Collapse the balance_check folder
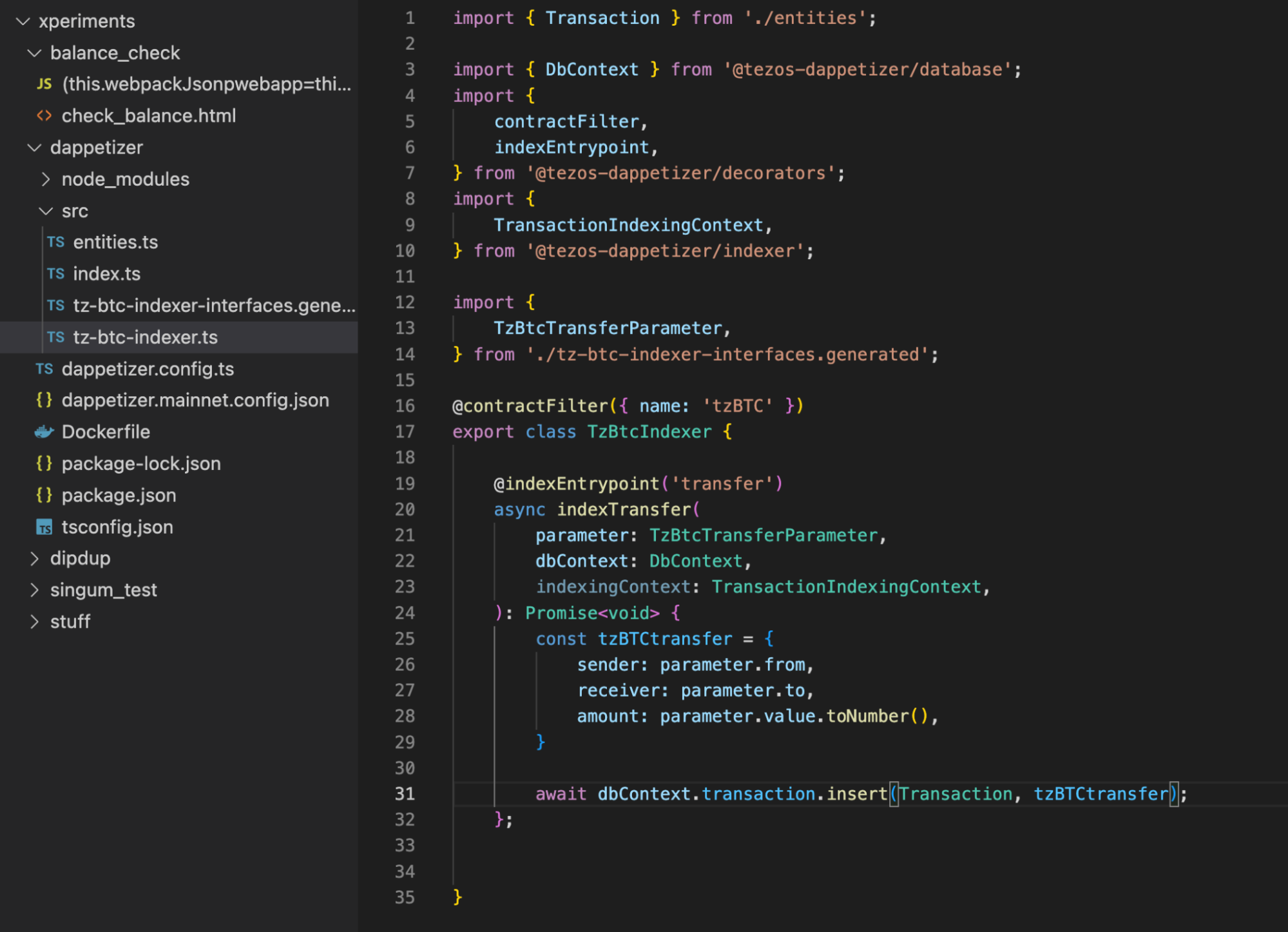 [x=34, y=53]
